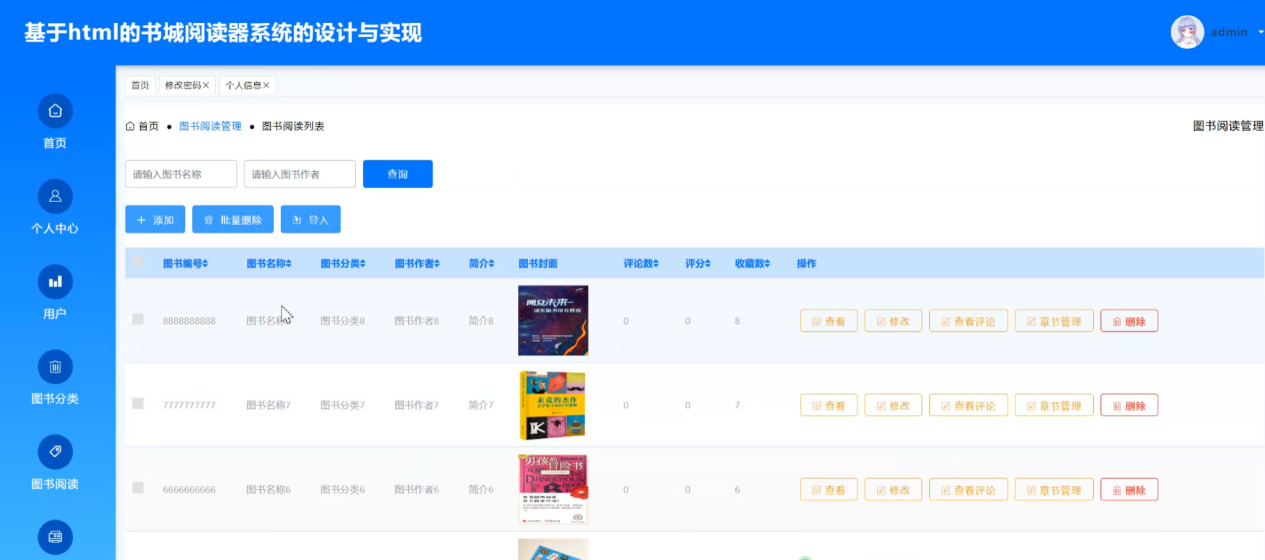Focus the 请输入图书名称 input field
This screenshot has height=560, width=1265.
pos(181,174)
